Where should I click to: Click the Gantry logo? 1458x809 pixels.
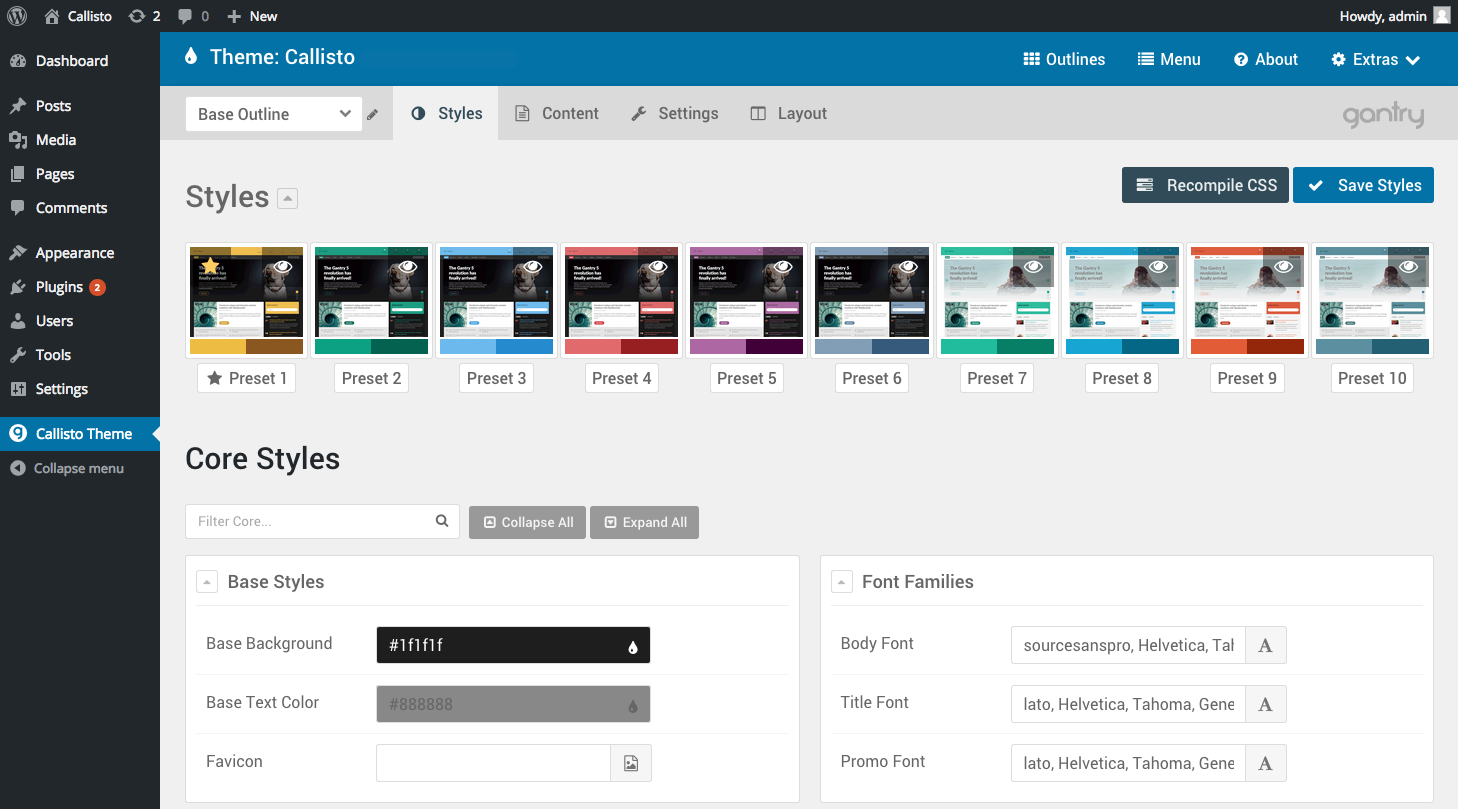1383,114
